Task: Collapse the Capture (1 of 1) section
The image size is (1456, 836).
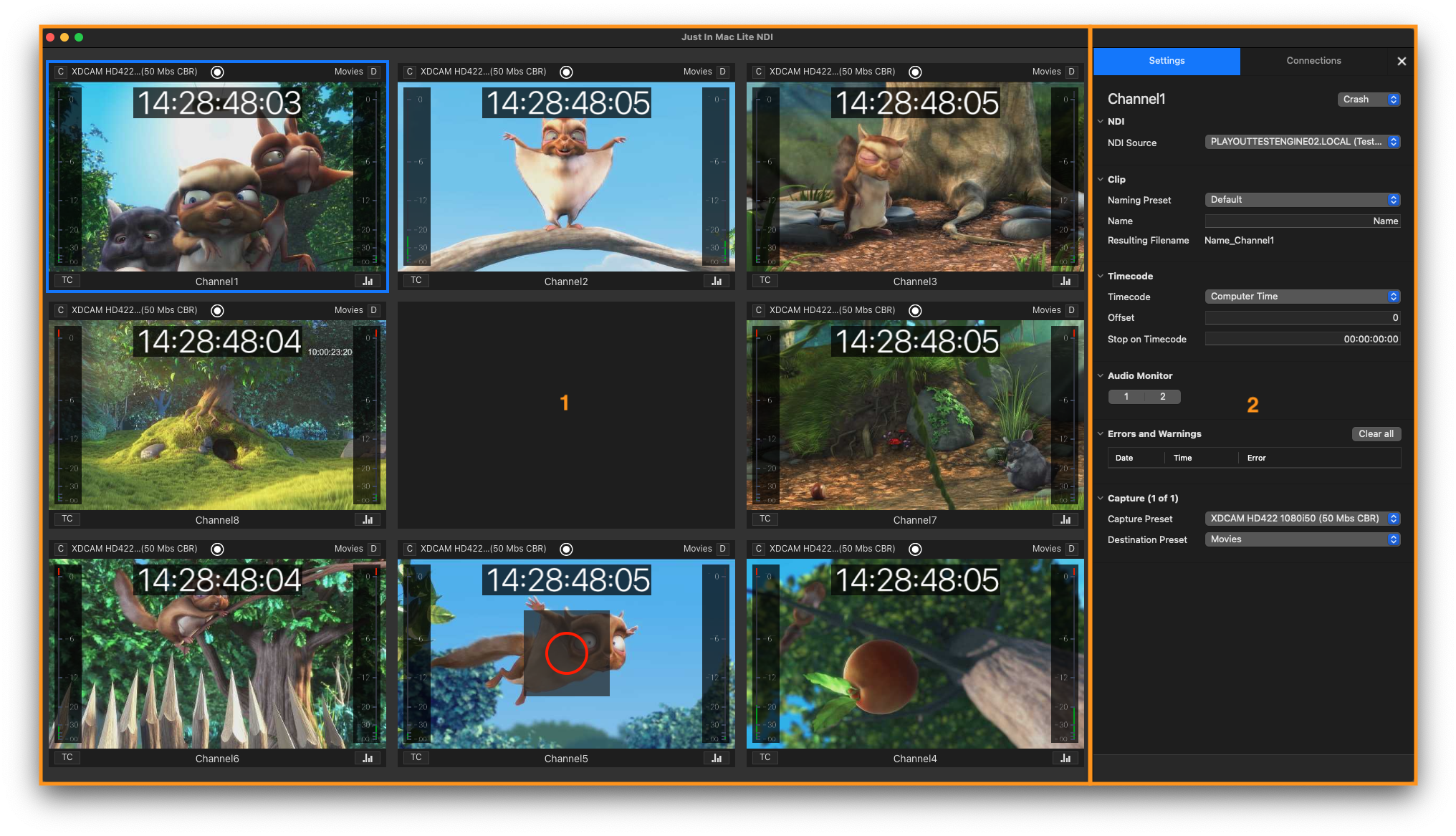Action: click(1101, 498)
